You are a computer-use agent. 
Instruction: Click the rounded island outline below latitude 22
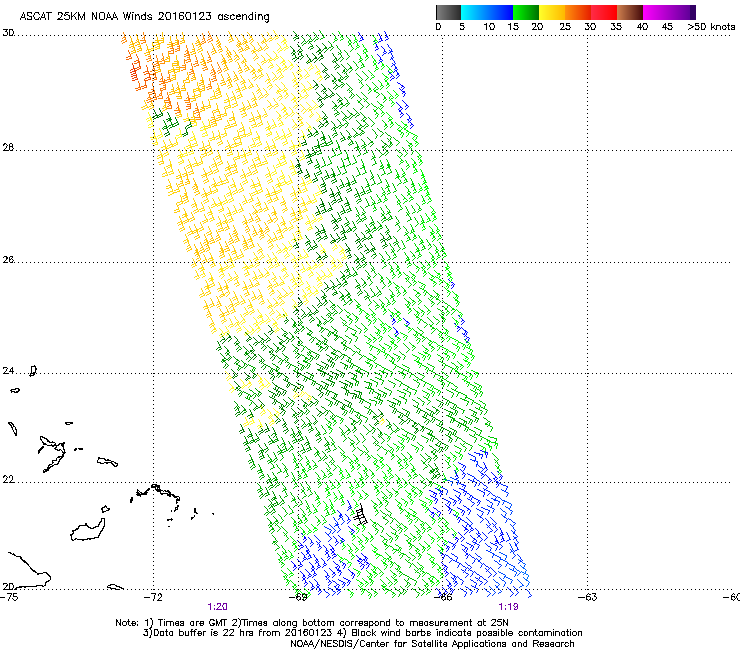88,530
